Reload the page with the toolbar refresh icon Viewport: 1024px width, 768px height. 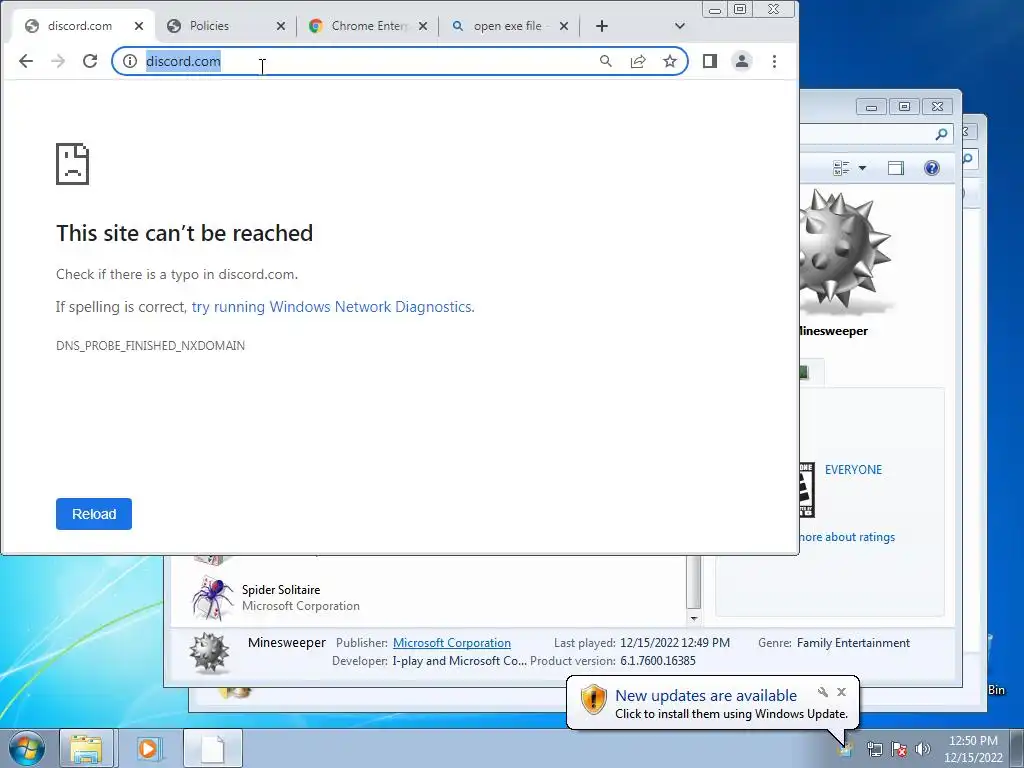point(90,61)
